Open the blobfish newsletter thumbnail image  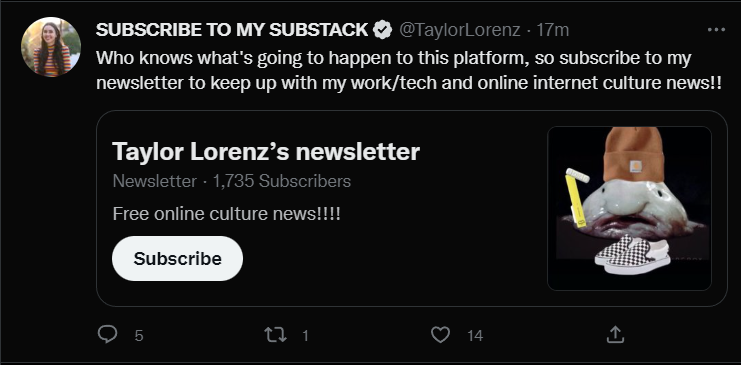(629, 209)
